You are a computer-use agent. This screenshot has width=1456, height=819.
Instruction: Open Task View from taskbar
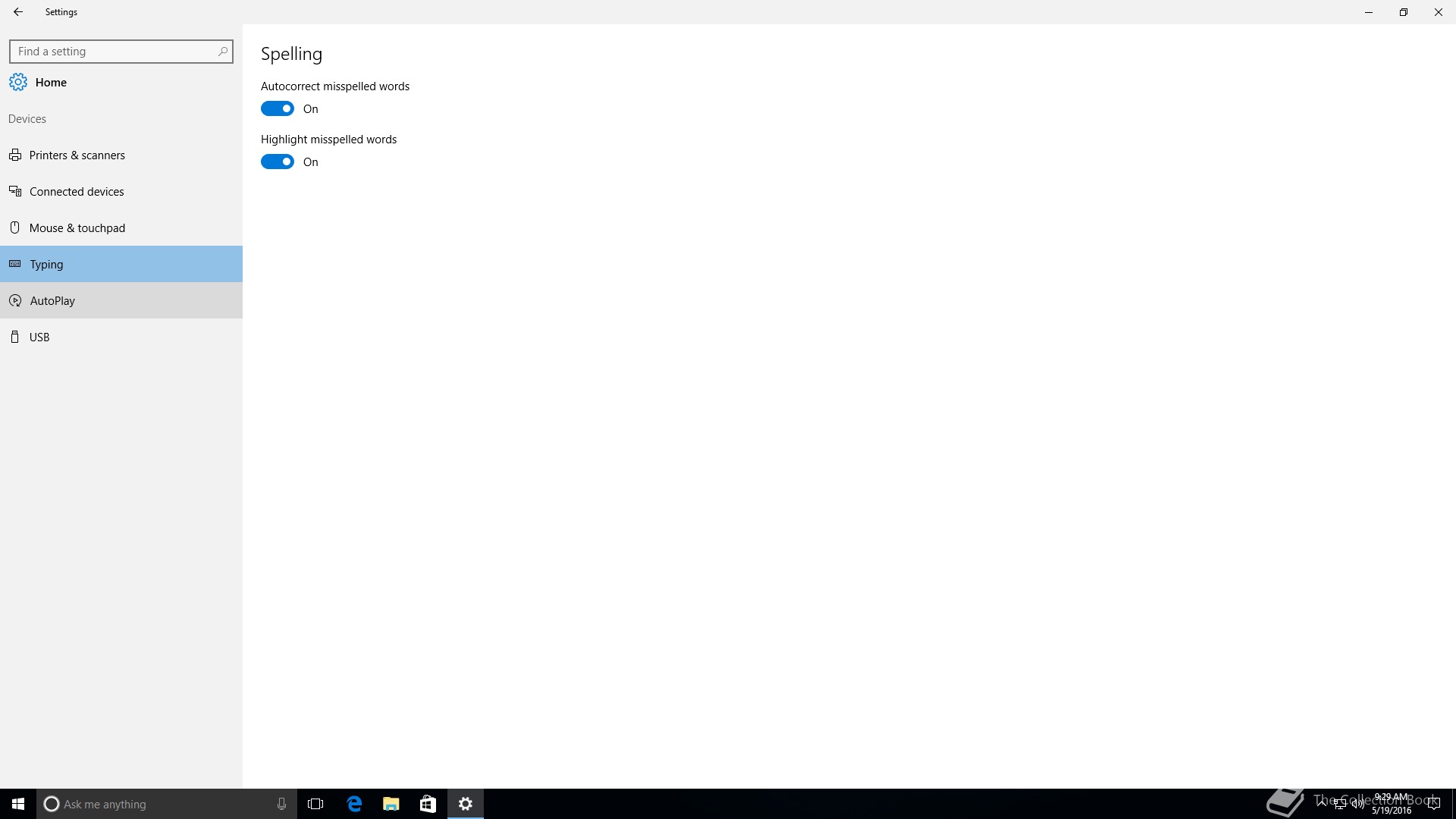click(x=315, y=804)
